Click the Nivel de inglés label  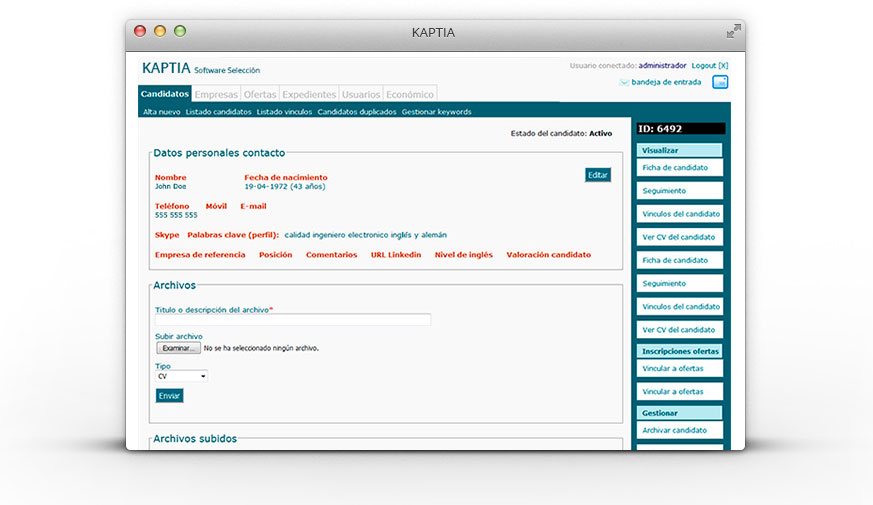pos(464,255)
